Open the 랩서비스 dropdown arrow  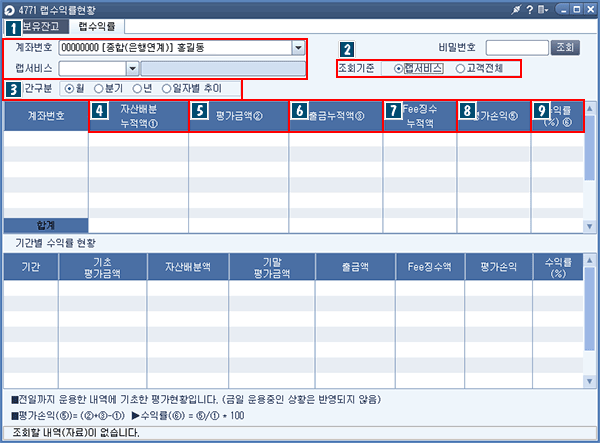pos(132,69)
